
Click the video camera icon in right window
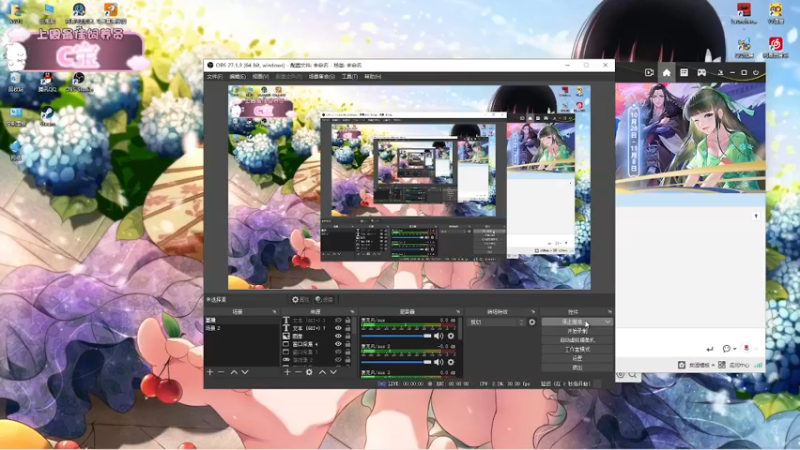click(649, 72)
